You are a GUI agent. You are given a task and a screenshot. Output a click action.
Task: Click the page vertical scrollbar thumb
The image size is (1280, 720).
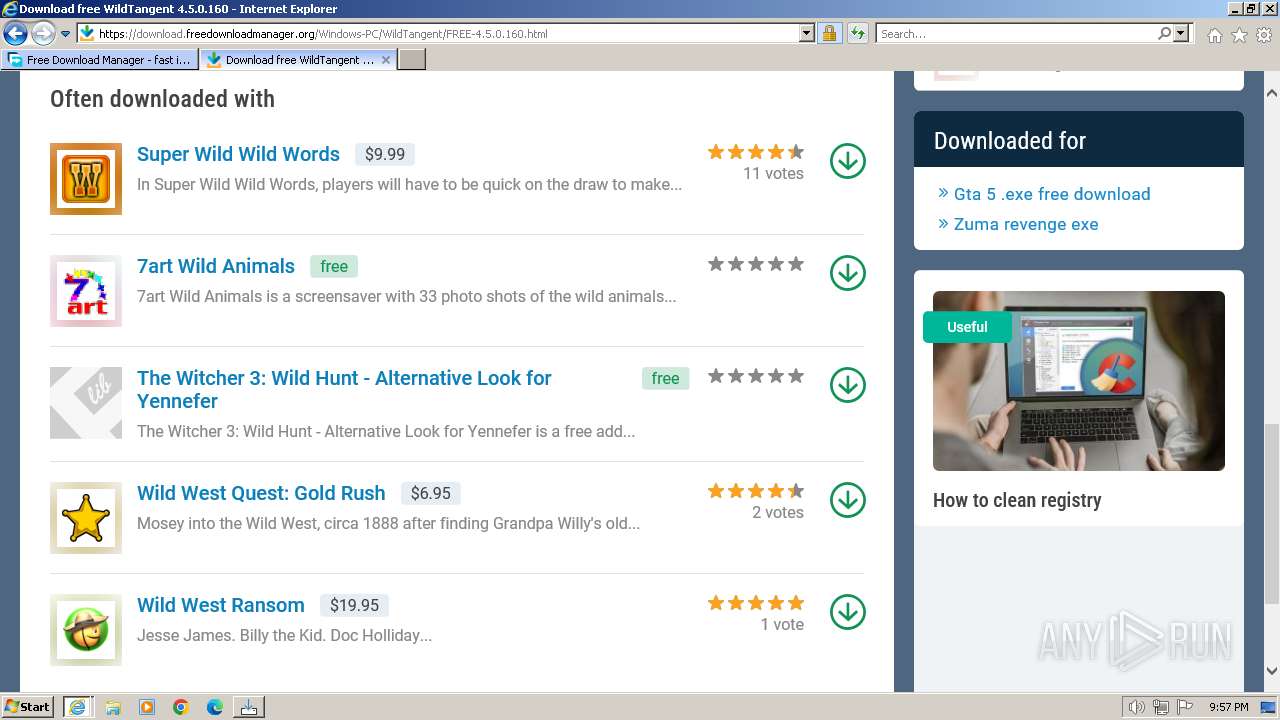[1272, 513]
